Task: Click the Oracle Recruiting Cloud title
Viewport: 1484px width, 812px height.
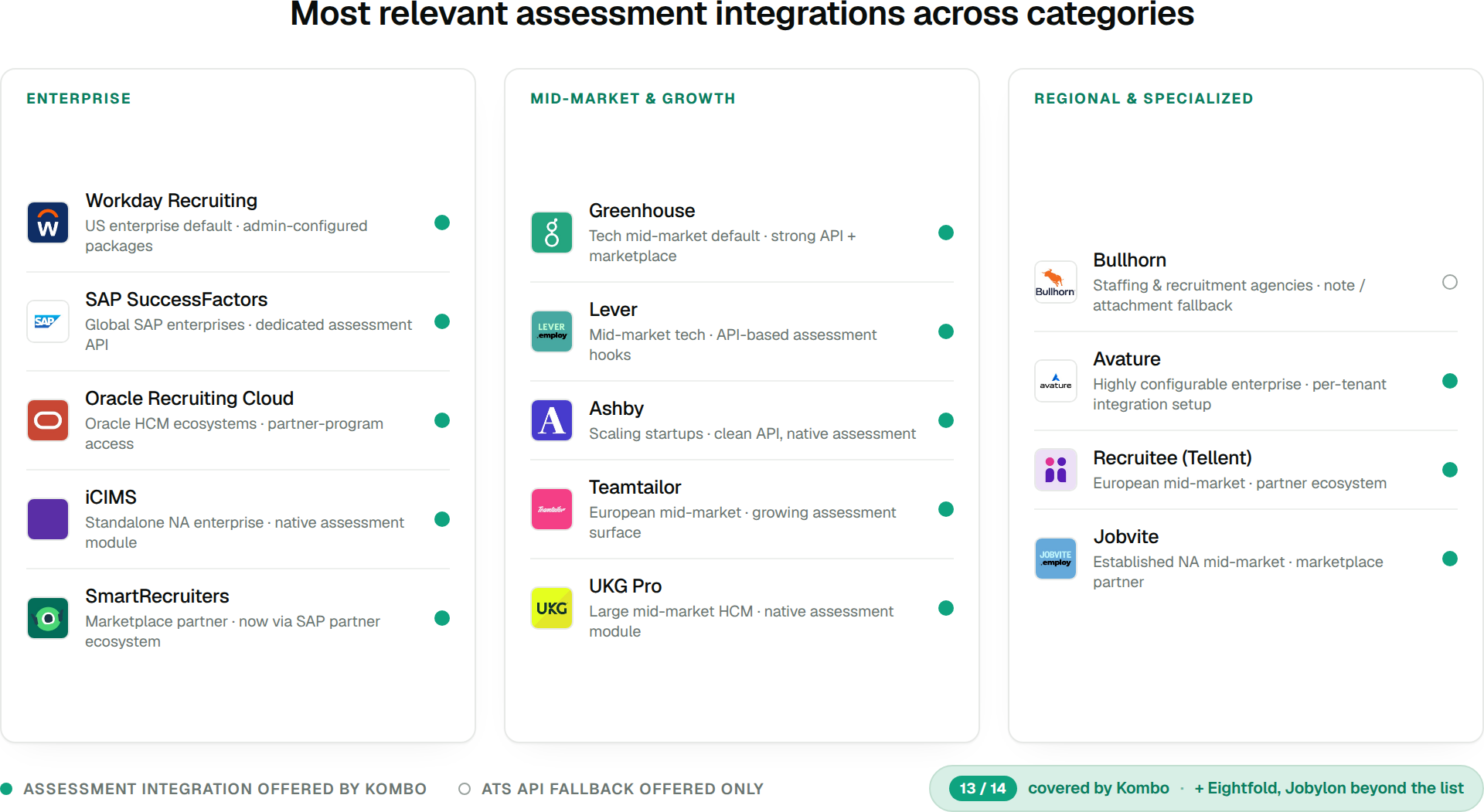Action: tap(189, 399)
